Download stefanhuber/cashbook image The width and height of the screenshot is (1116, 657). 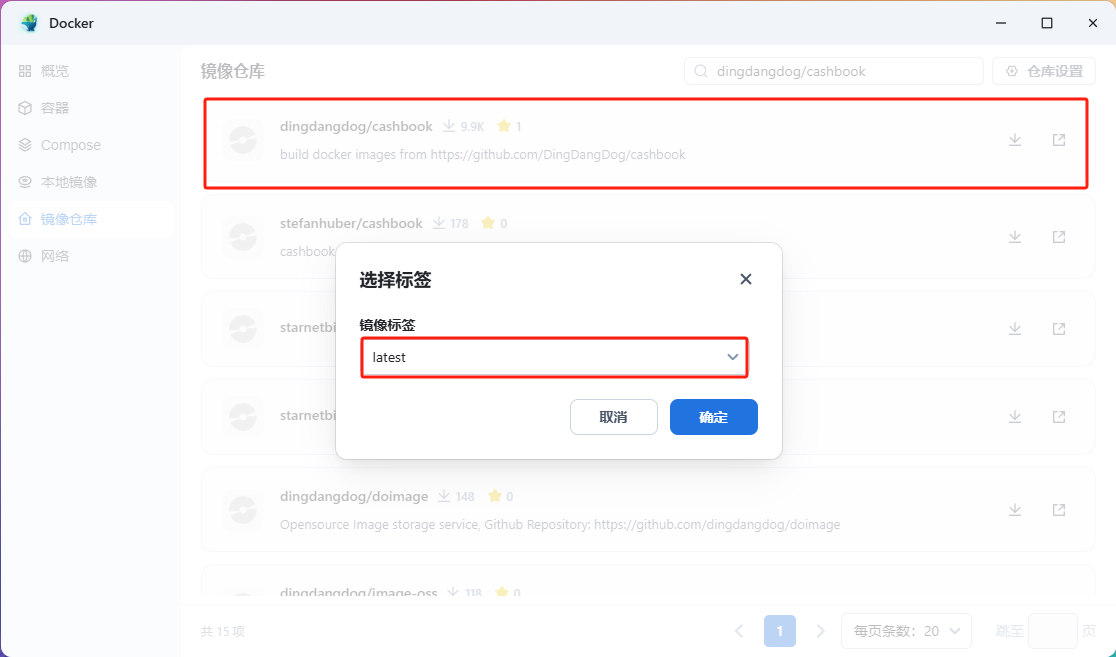coord(1015,237)
